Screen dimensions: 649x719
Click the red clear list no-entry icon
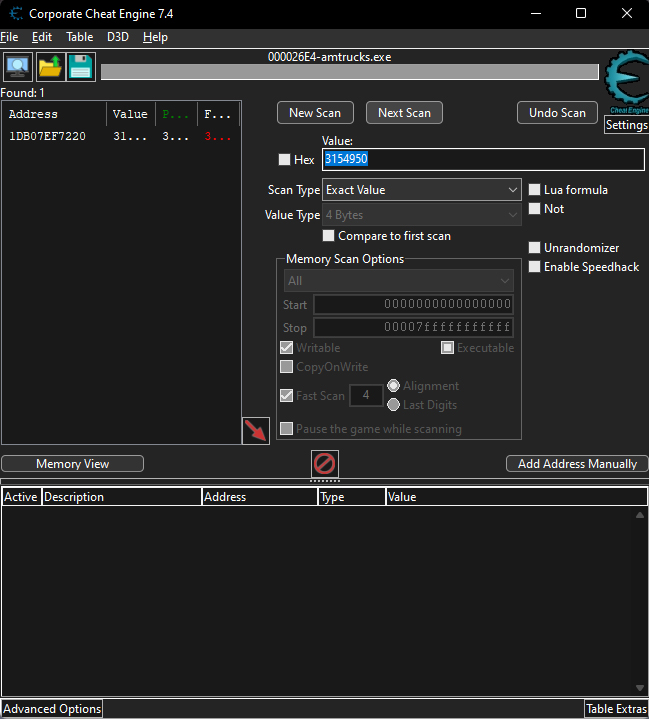tap(325, 464)
